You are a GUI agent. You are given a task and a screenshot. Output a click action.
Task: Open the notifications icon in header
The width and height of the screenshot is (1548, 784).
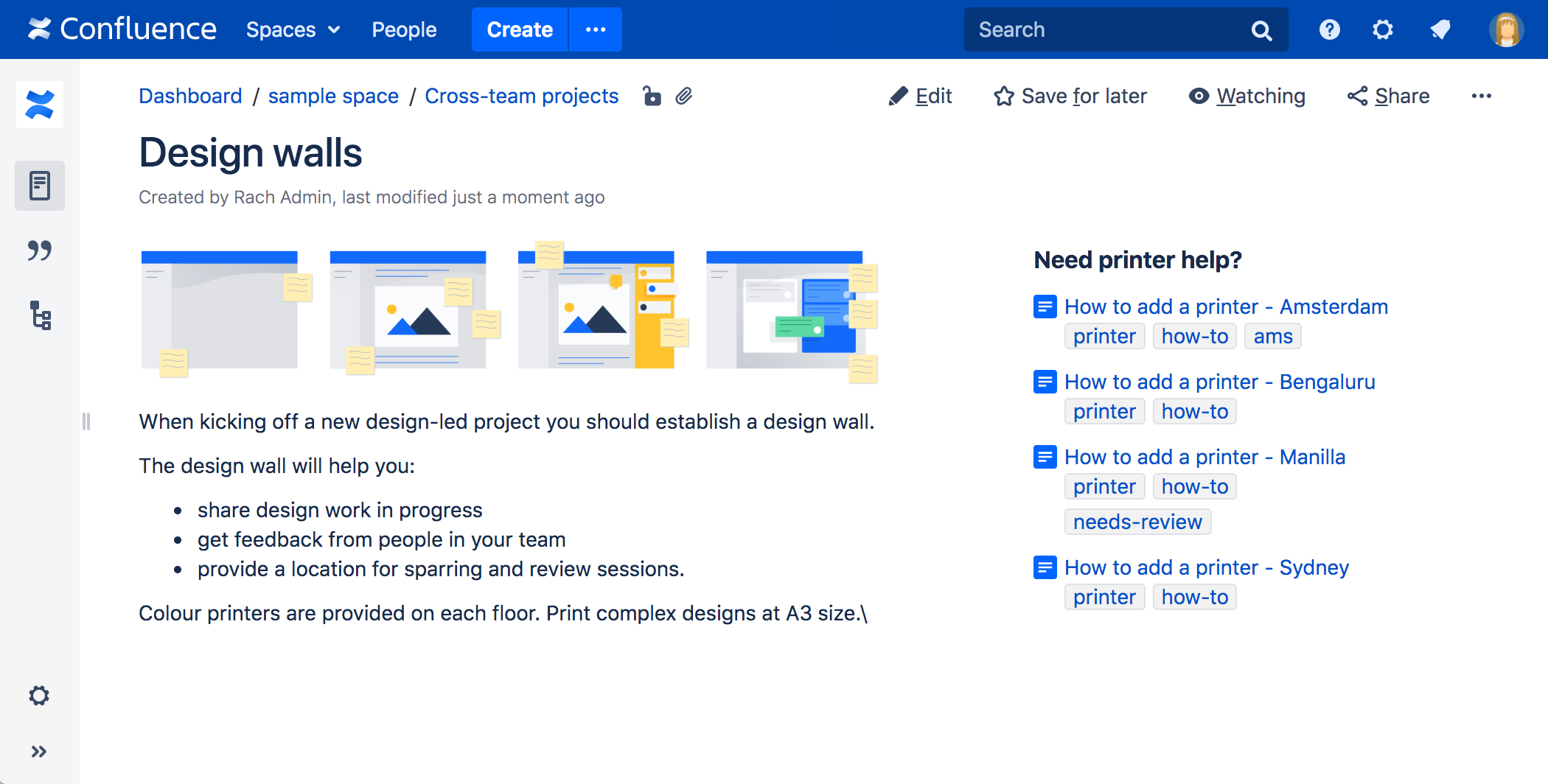pos(1440,29)
